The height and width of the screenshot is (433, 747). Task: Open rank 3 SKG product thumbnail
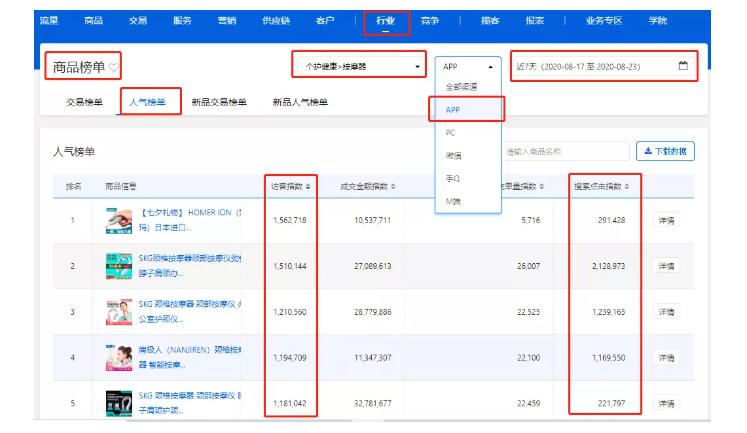tap(119, 312)
